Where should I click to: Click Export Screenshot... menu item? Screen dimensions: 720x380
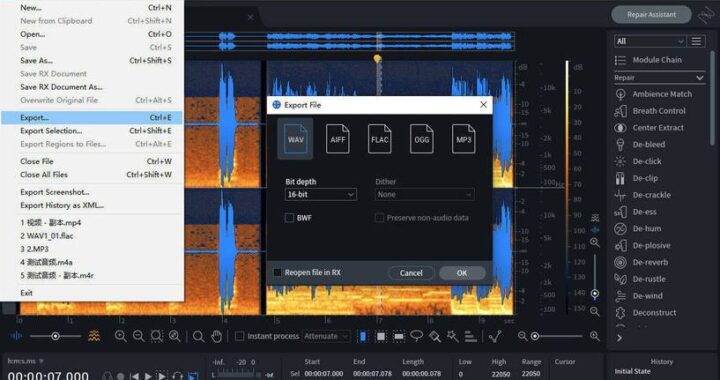pos(92,192)
